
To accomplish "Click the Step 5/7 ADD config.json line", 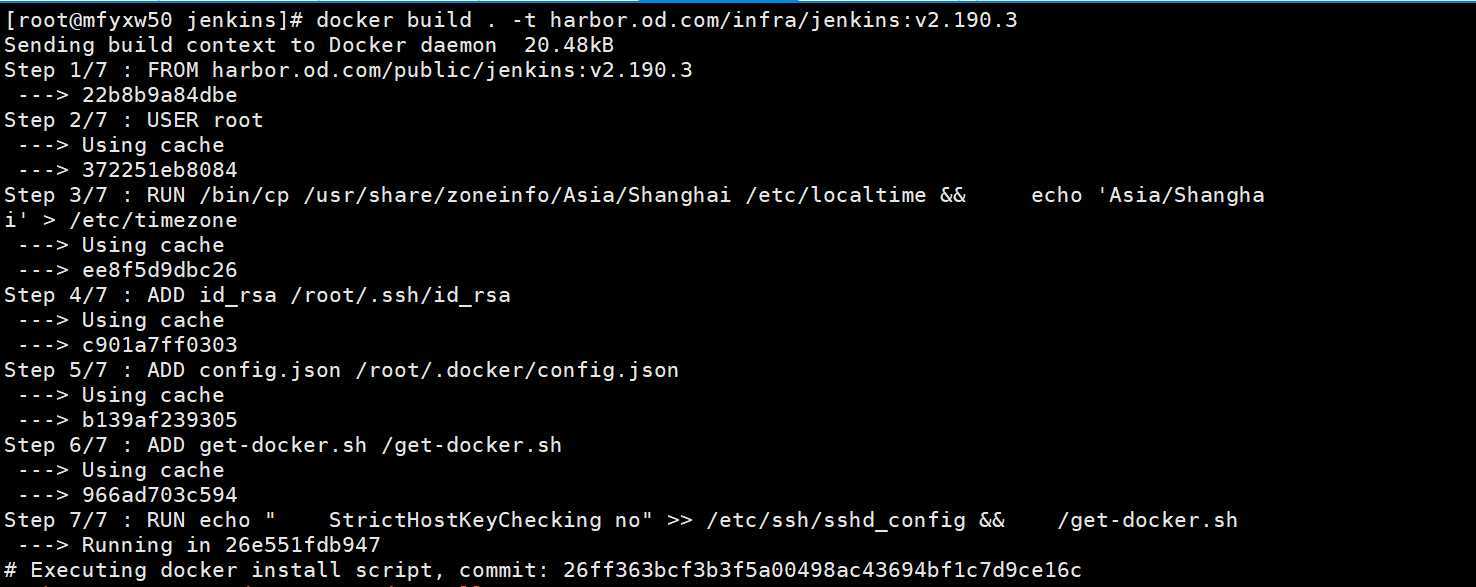I will point(341,370).
